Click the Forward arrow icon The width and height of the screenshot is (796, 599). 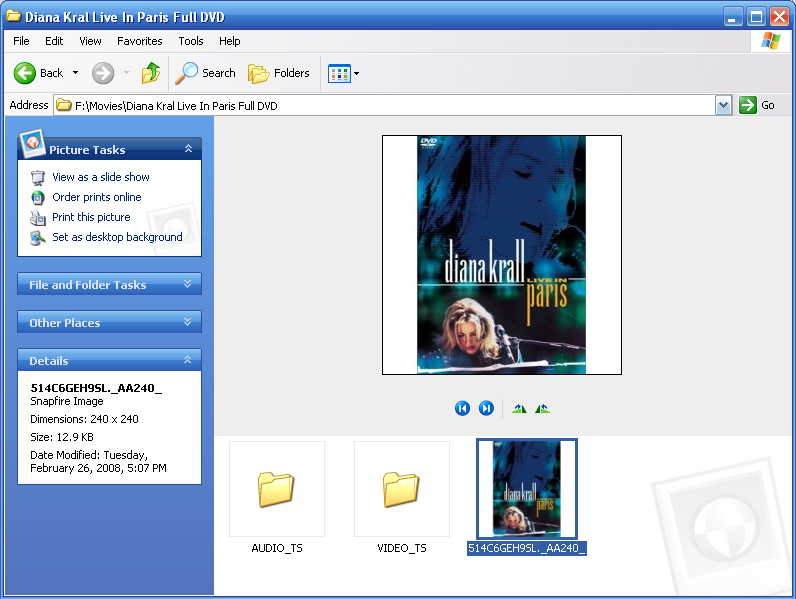pyautogui.click(x=103, y=73)
